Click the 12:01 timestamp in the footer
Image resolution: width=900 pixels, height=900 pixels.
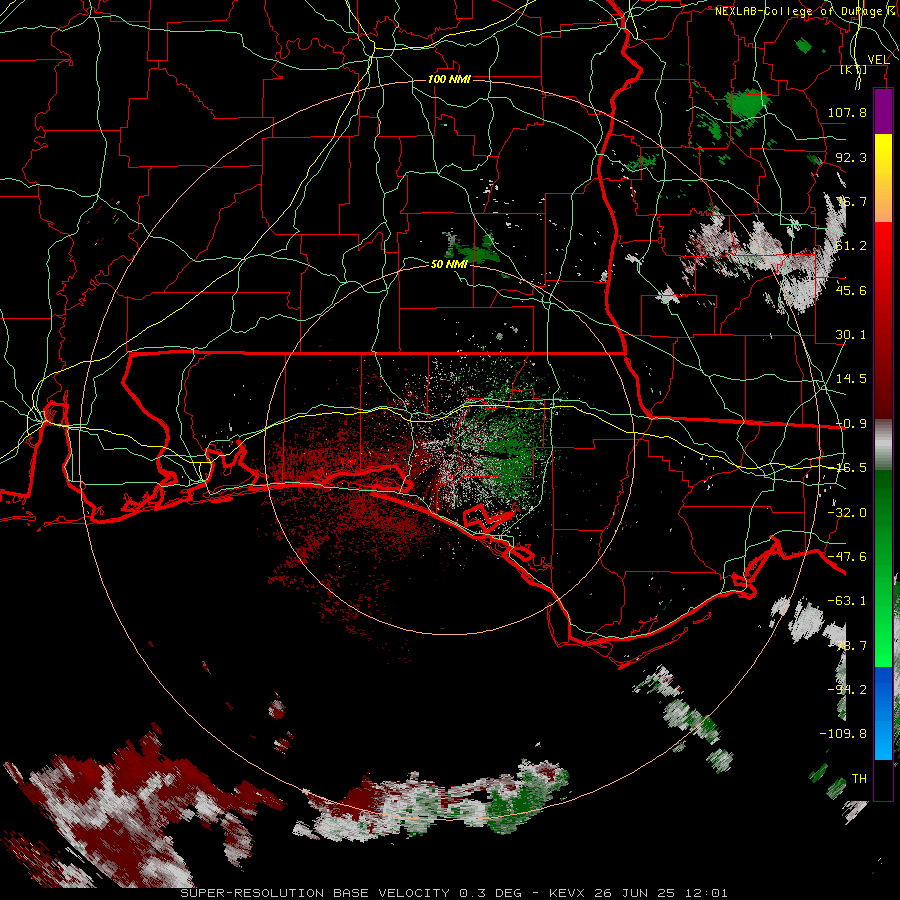[707, 893]
